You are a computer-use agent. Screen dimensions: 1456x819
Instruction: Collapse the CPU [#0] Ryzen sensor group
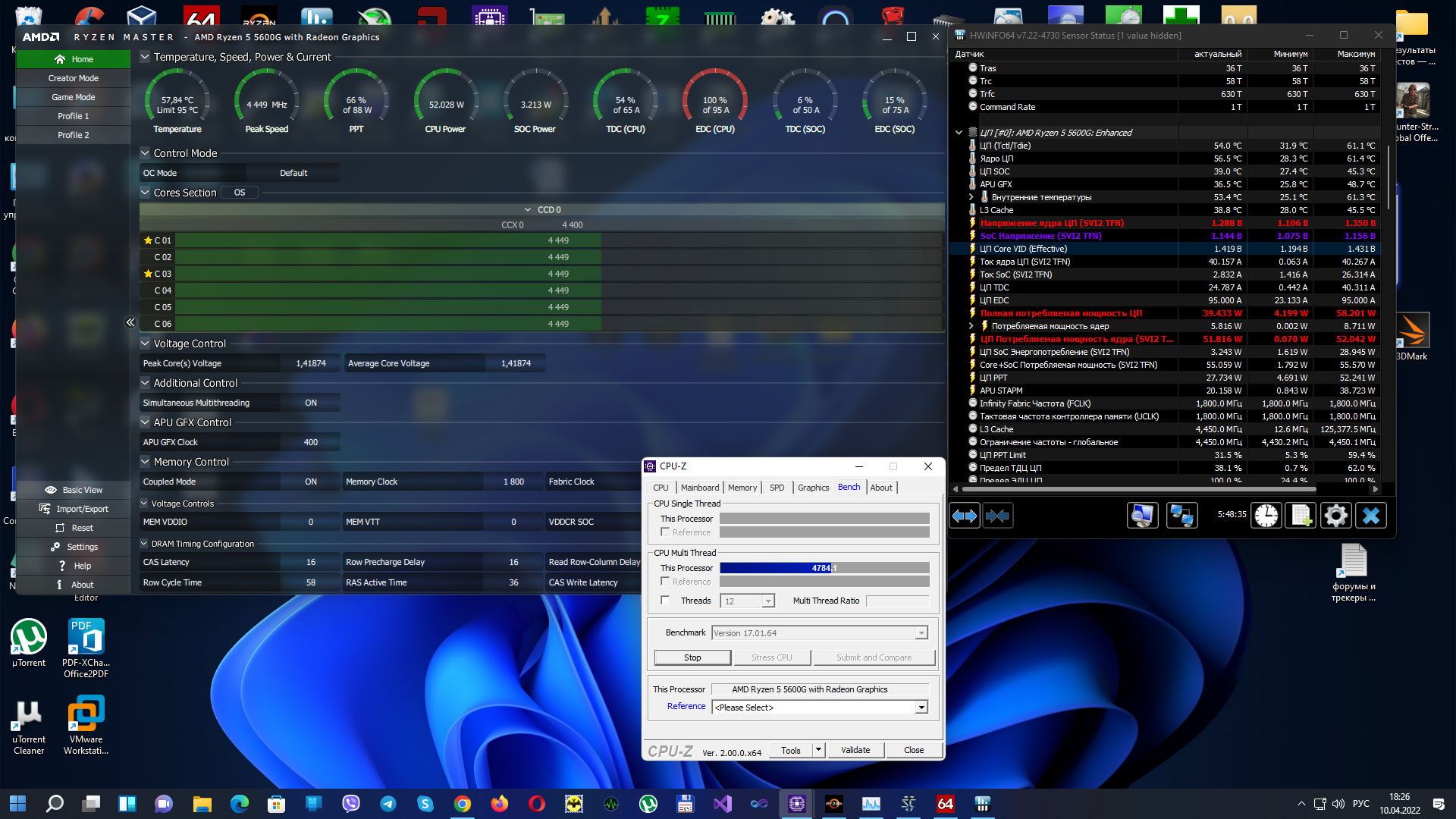coord(959,133)
